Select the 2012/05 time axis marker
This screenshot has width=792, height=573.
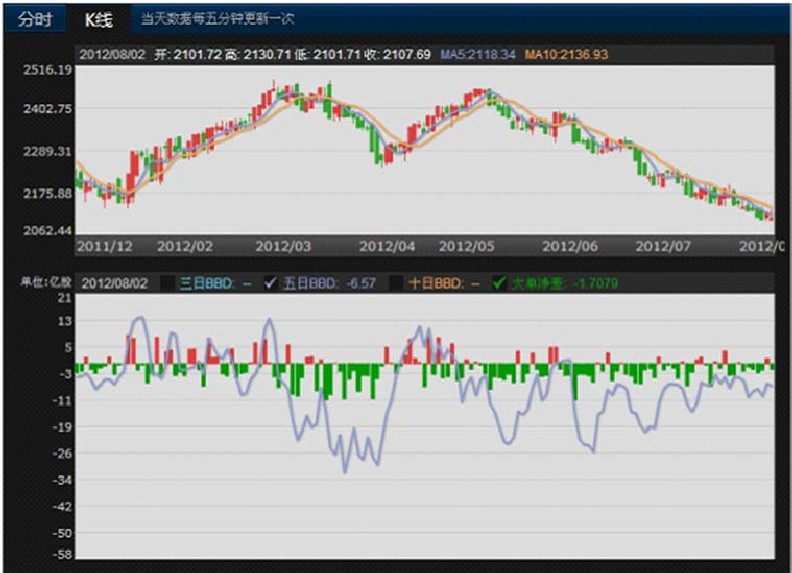click(468, 245)
